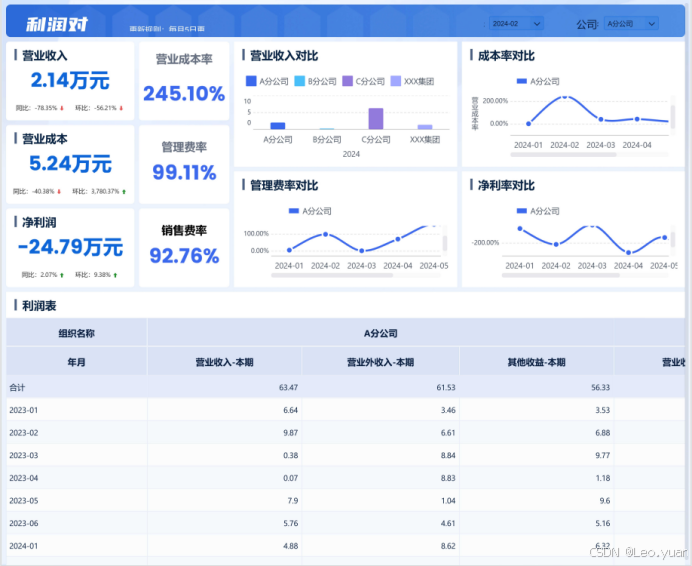The height and width of the screenshot is (566, 692).
Task: Toggle XXX集团 legend in 营业收入对比 chart
Action: click(412, 81)
